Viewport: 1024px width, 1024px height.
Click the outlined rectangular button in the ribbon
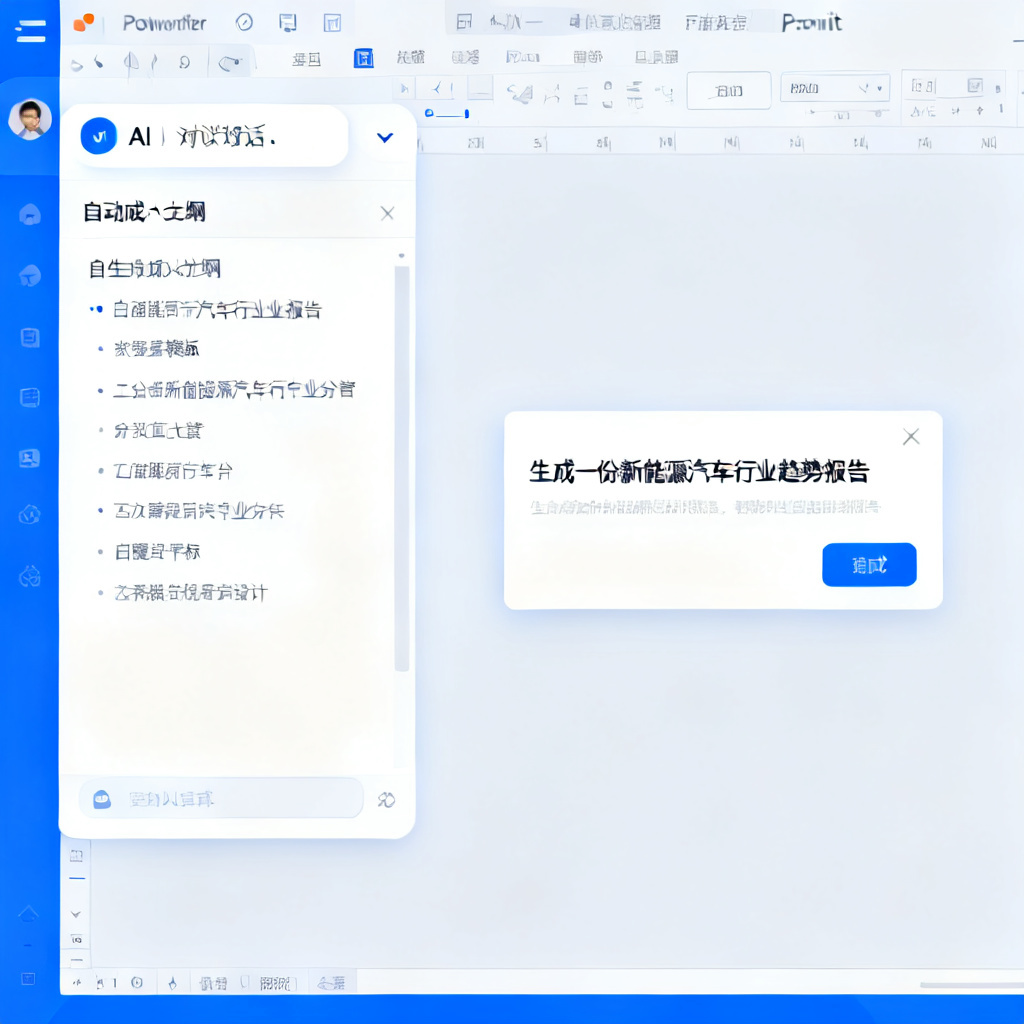[729, 91]
